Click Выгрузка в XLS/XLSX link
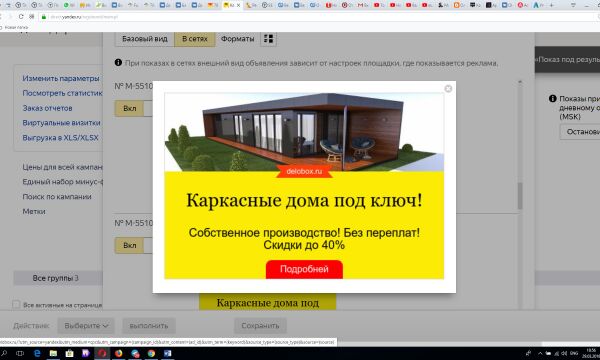600x360 pixels. pyautogui.click(x=60, y=138)
